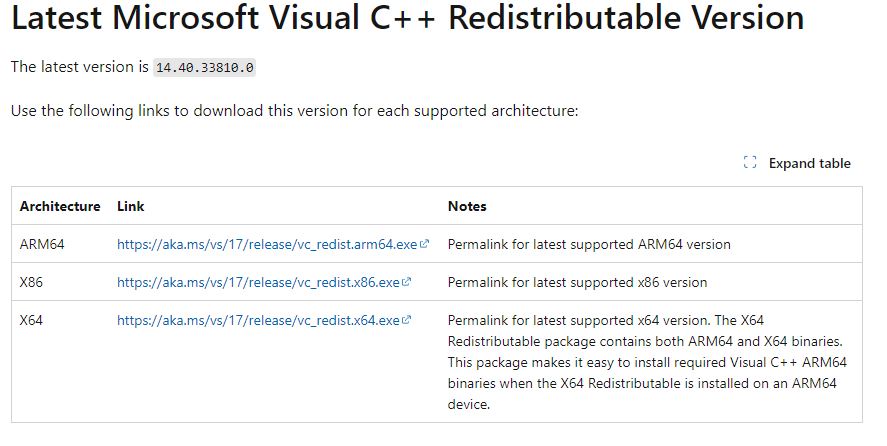This screenshot has height=446, width=887.
Task: Open the vc_redist.x64.exe download link
Action: point(258,320)
